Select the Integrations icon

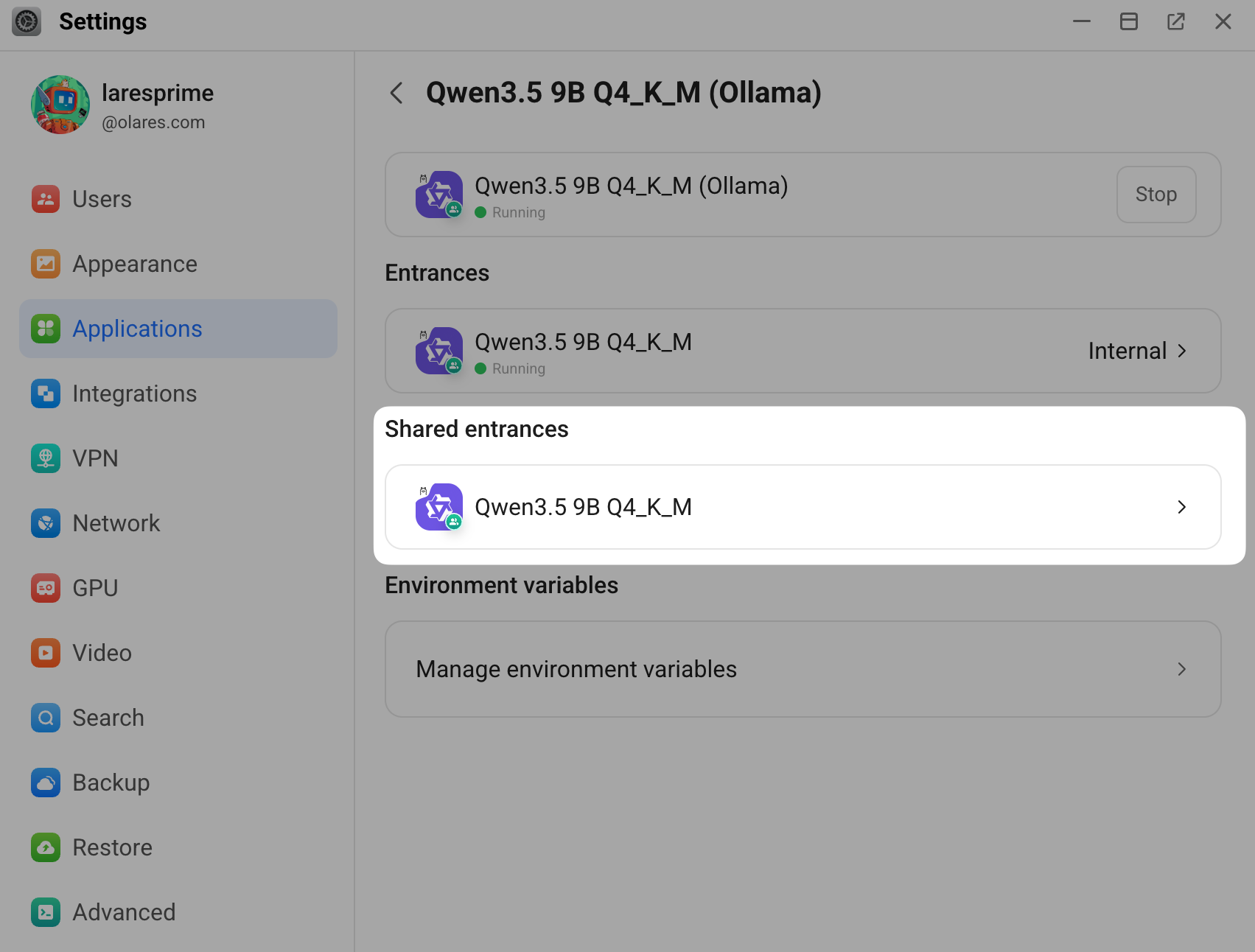[x=46, y=393]
